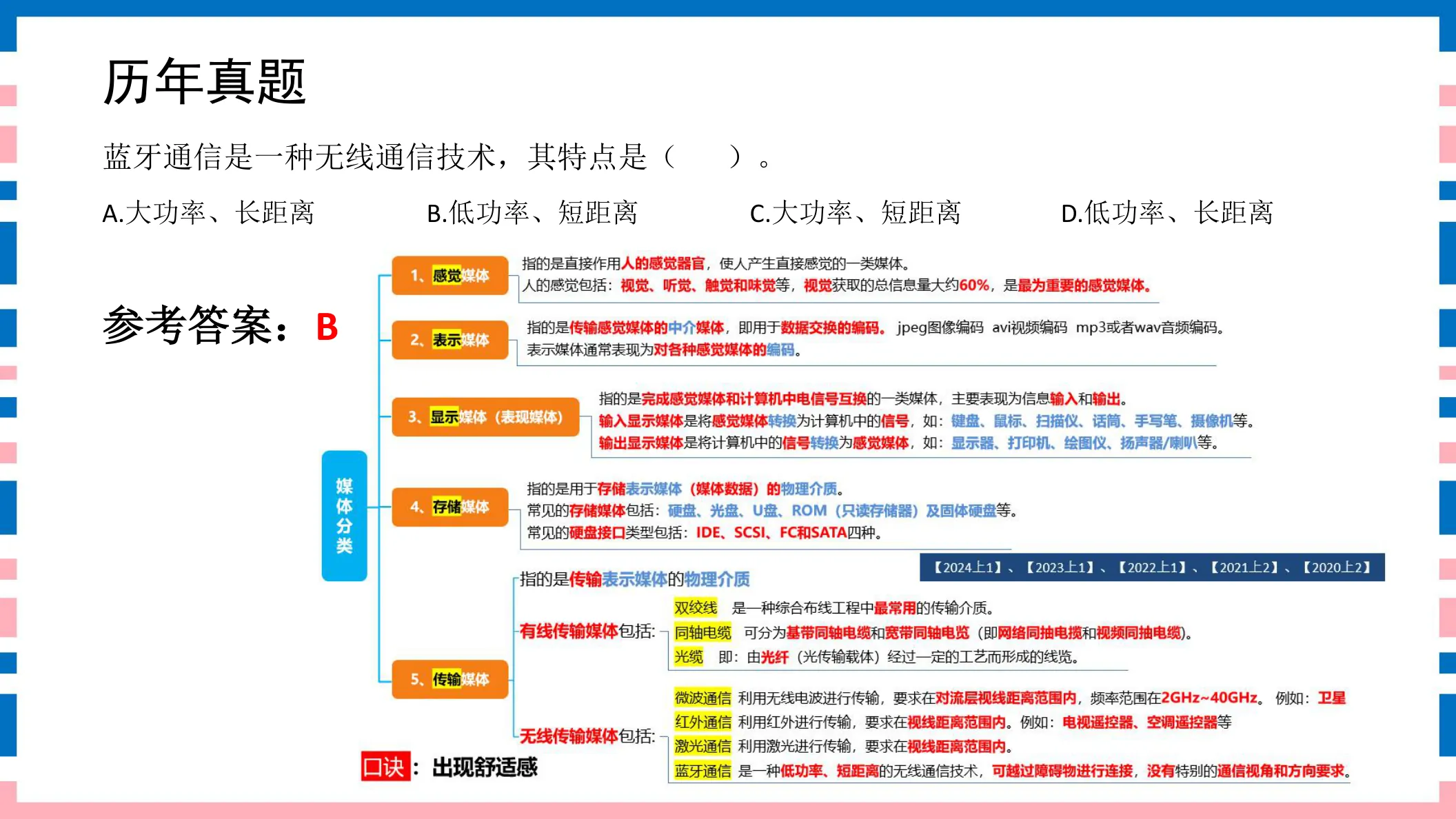
Task: Click the red 60% figure in 感觉媒体 description
Action: tap(974, 285)
